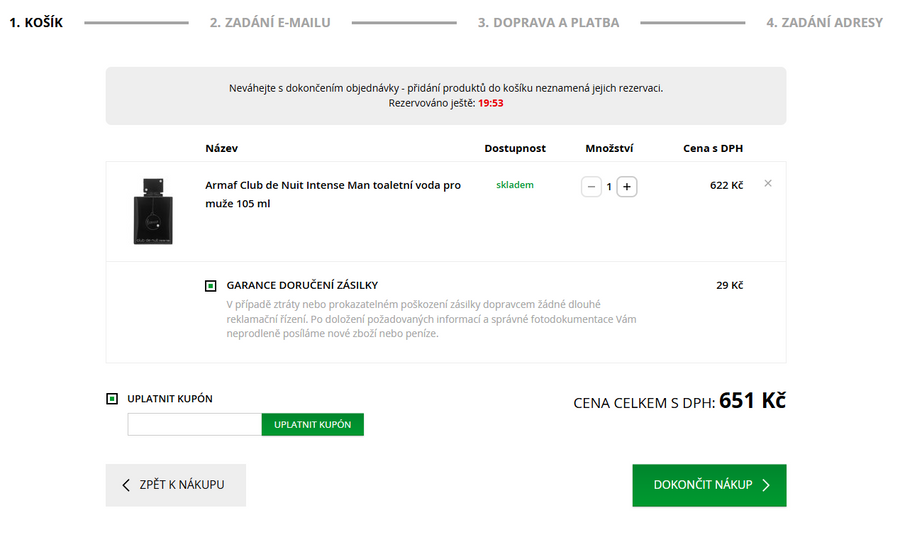Proceed with Dokončit nákup button

pyautogui.click(x=709, y=485)
